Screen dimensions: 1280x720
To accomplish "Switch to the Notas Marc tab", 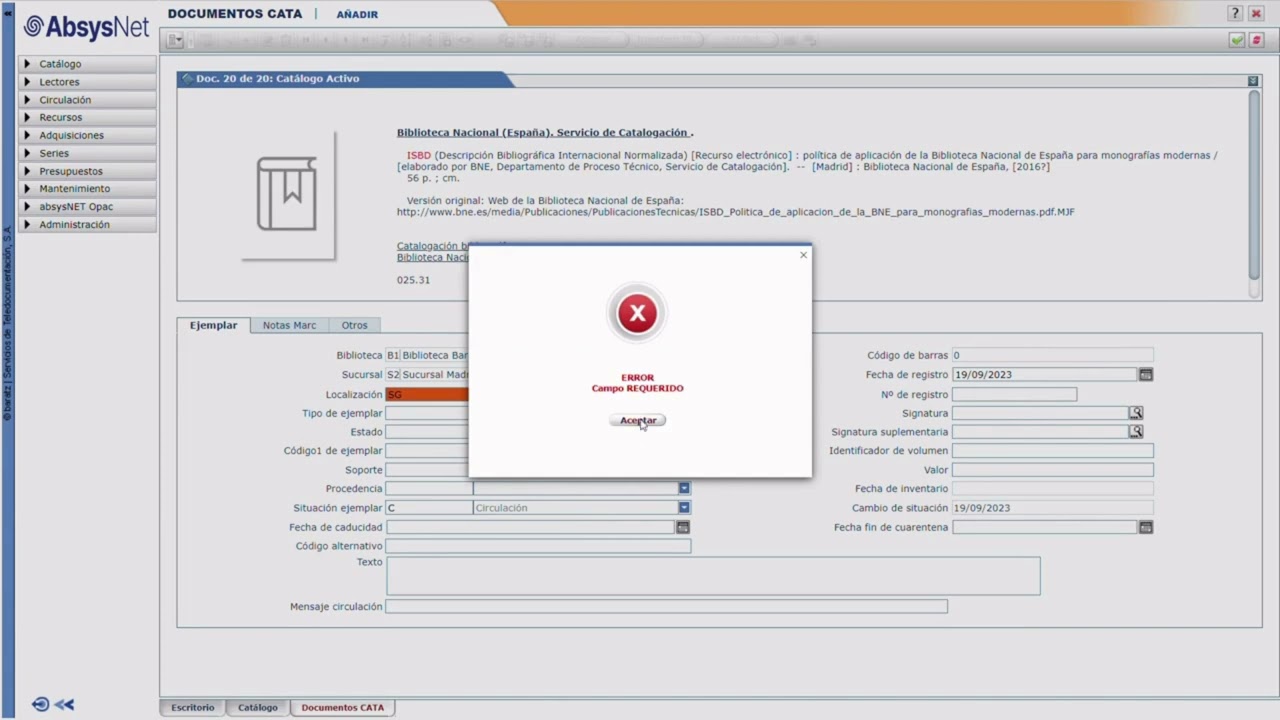I will click(289, 325).
